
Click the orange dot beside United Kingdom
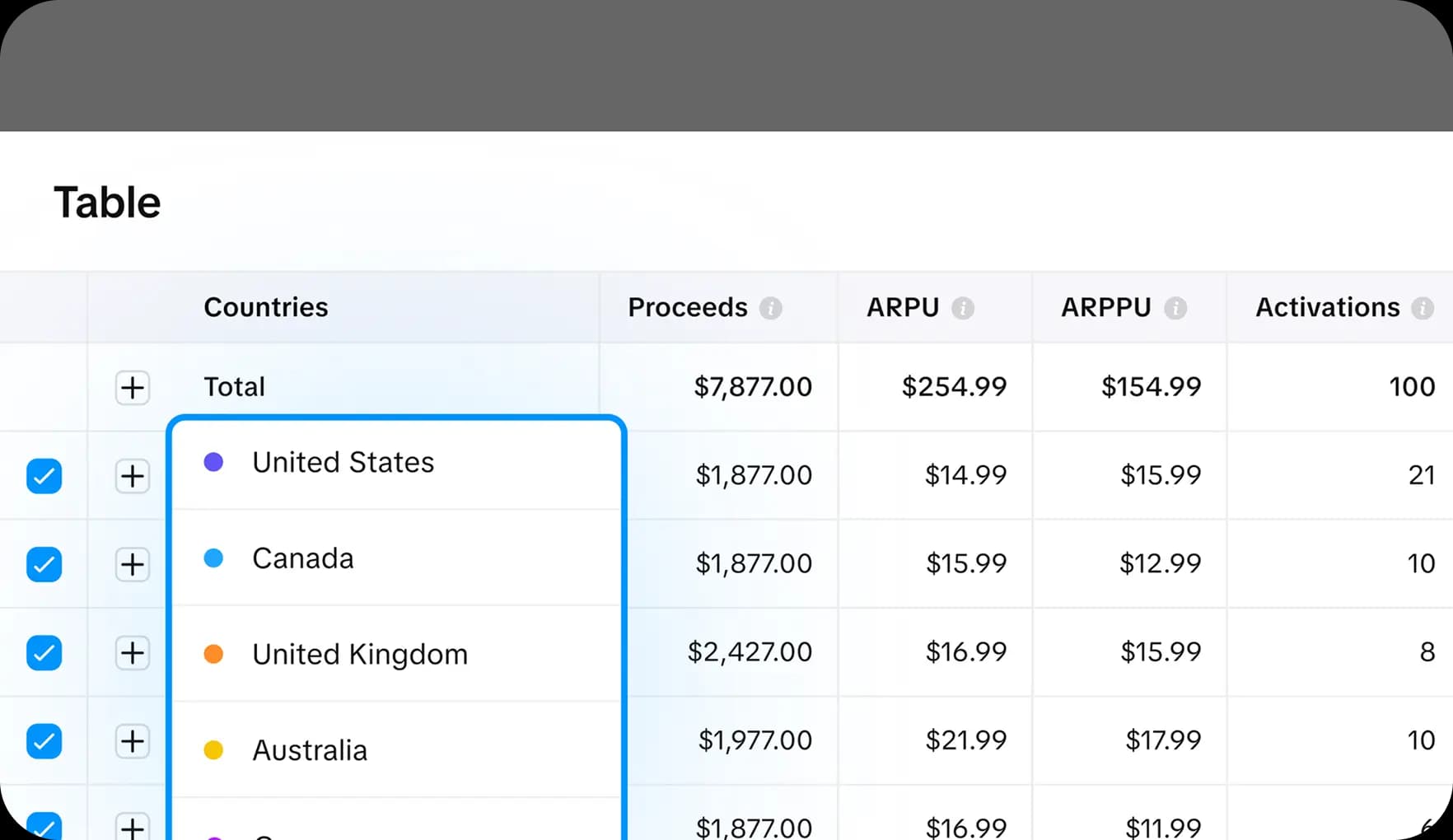point(214,654)
